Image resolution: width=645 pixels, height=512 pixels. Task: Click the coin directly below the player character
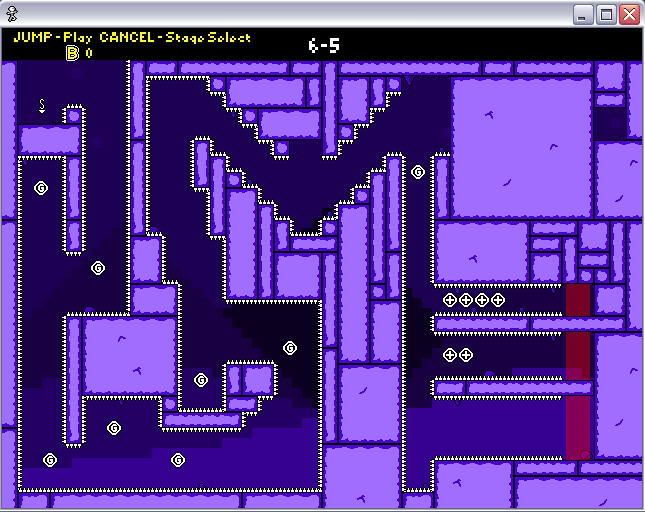pos(41,188)
